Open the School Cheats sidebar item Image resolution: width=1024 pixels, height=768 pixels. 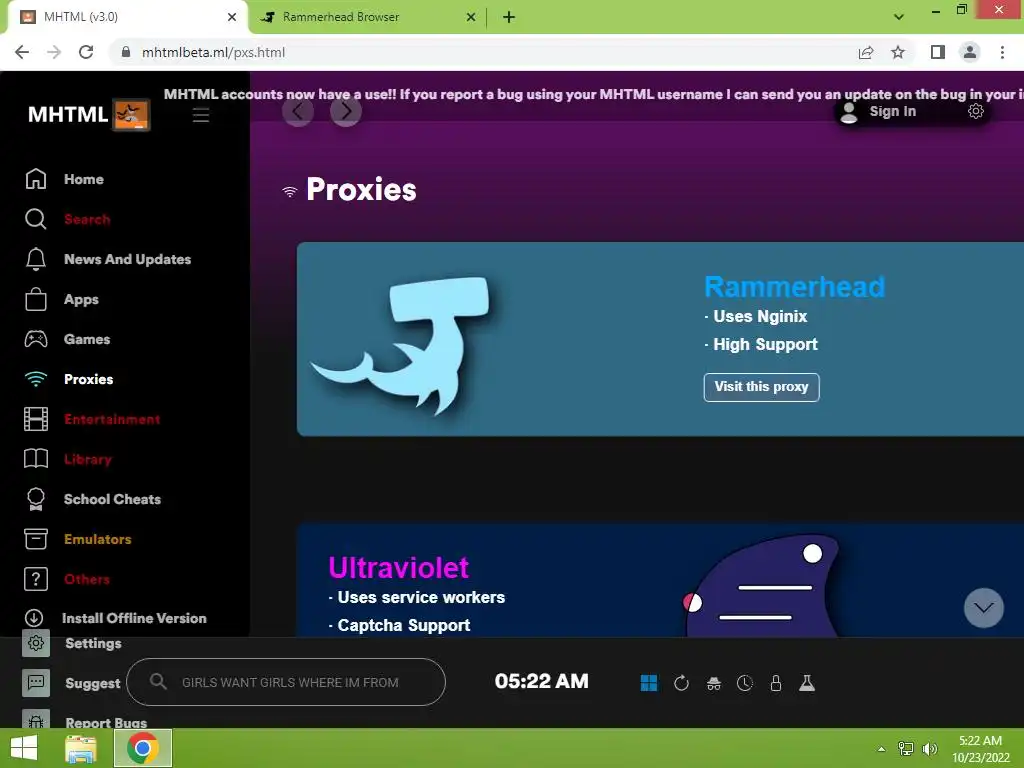(92, 499)
